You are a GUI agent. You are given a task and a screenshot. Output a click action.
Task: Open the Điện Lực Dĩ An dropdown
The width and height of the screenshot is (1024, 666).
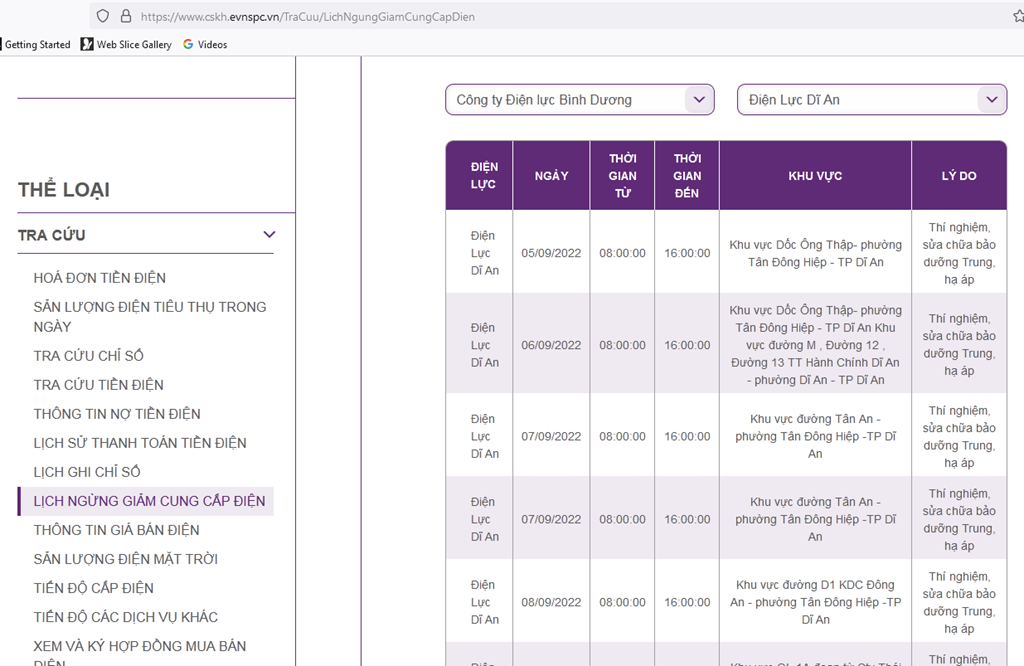pyautogui.click(x=872, y=100)
